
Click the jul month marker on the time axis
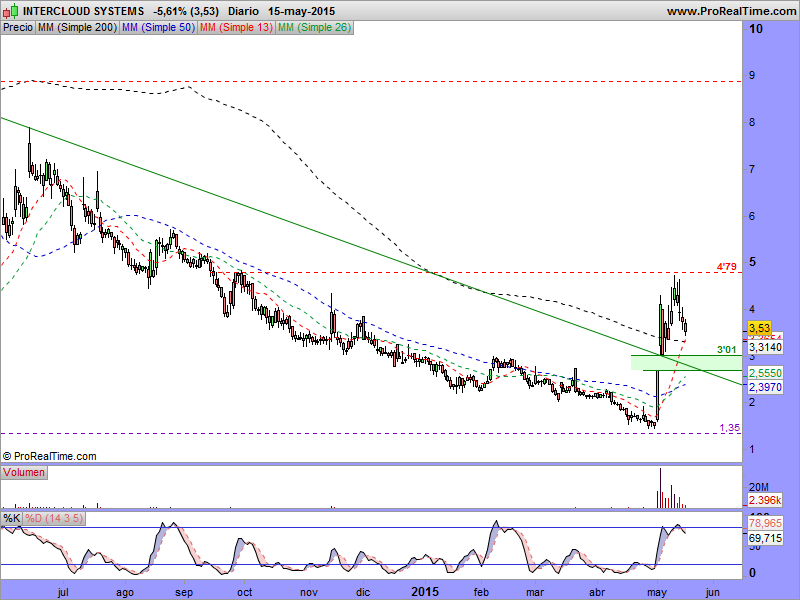[63, 592]
